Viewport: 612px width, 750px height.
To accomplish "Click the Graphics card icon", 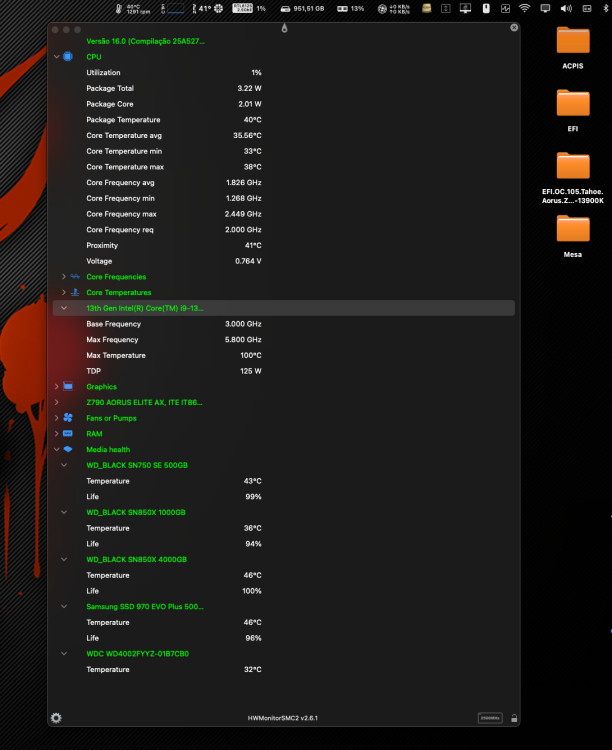I will pyautogui.click(x=68, y=386).
